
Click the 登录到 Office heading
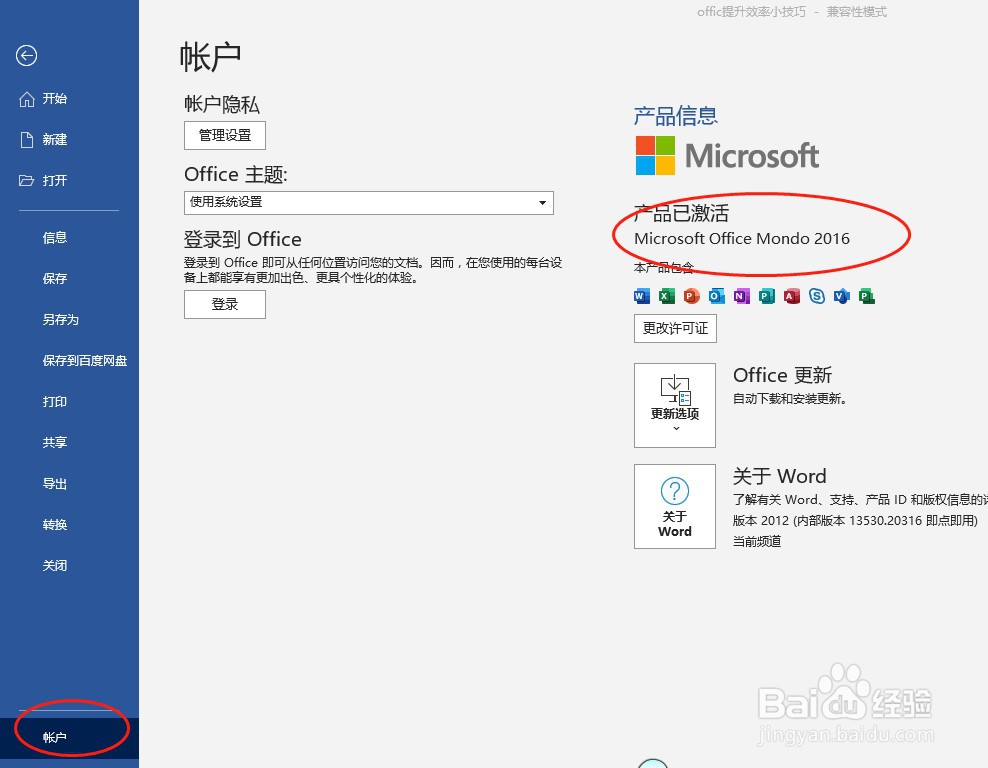coord(243,239)
